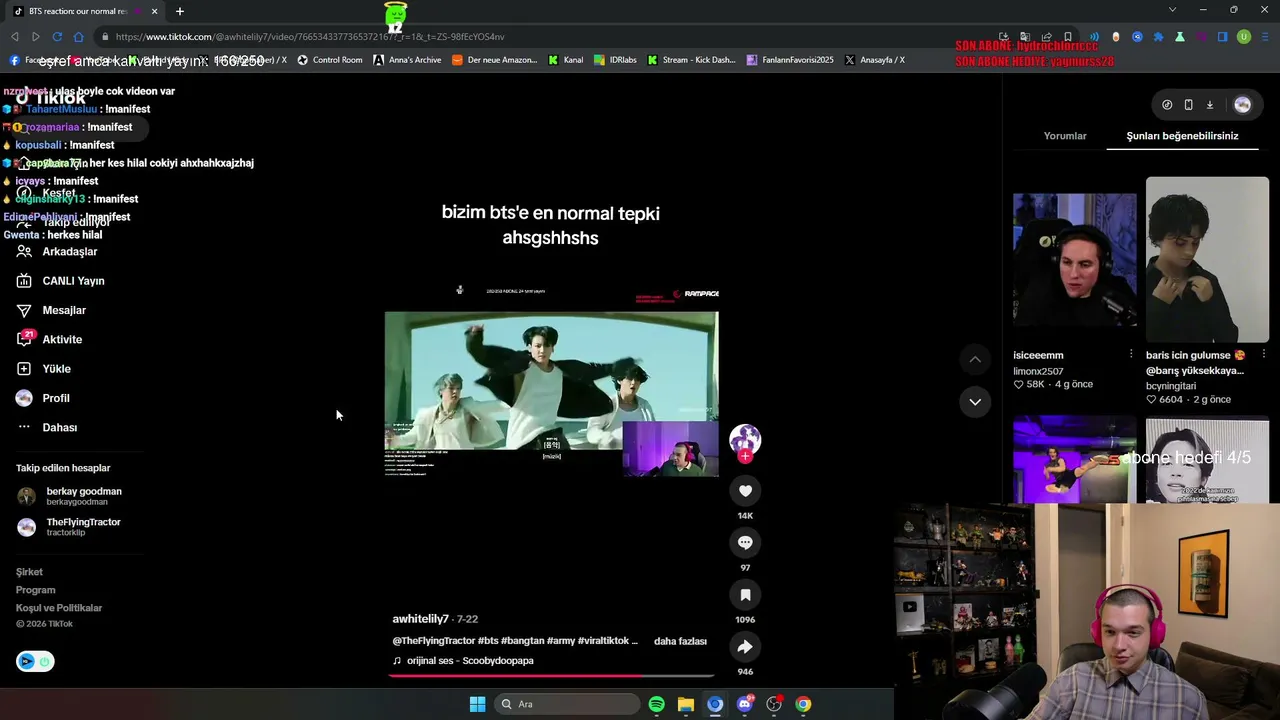Open the profile avatar in top pill
This screenshot has width=1280, height=720.
click(x=1242, y=105)
